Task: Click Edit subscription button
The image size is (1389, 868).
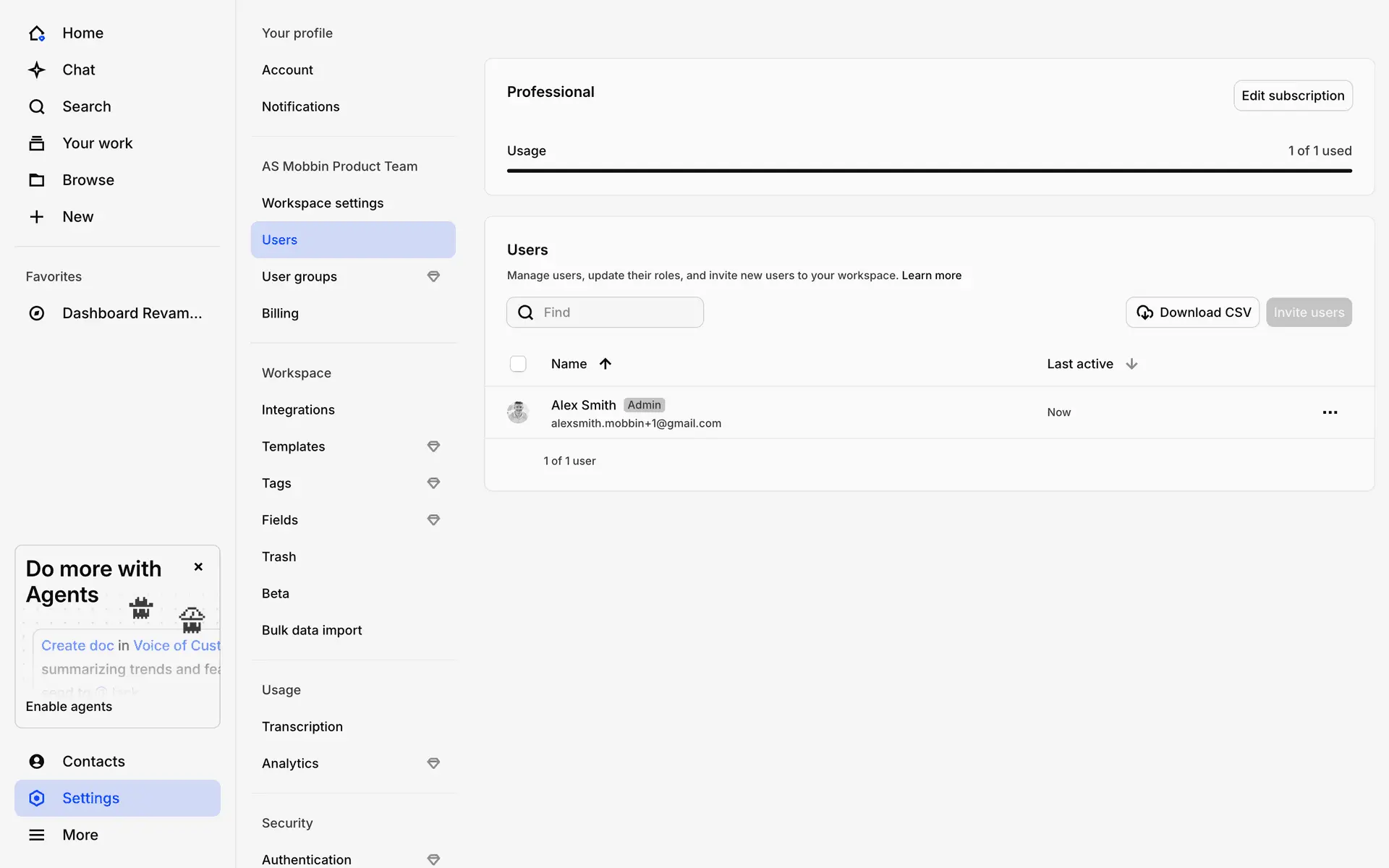Action: [x=1293, y=95]
